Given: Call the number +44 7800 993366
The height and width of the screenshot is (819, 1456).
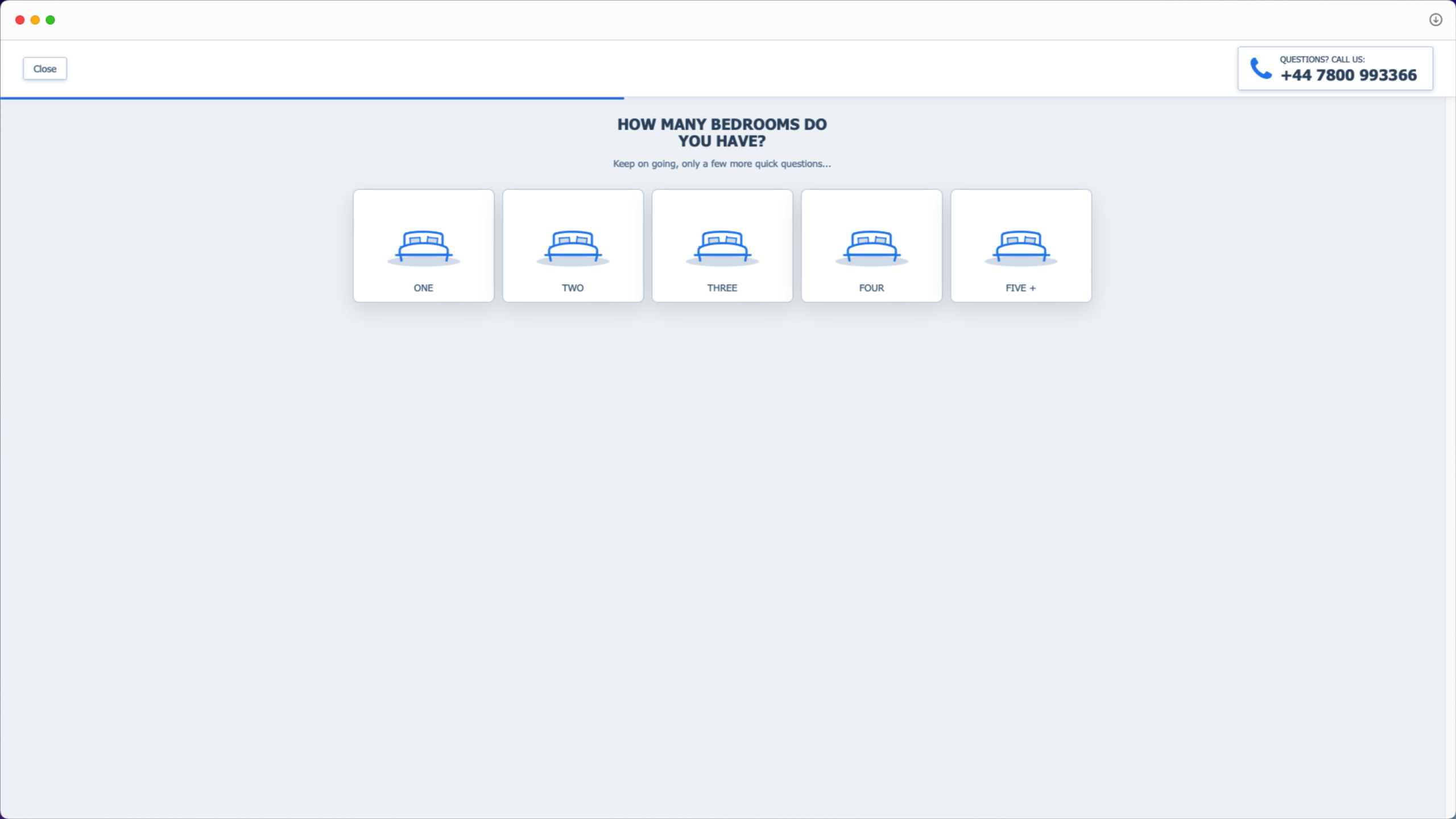Looking at the screenshot, I should coord(1349,75).
